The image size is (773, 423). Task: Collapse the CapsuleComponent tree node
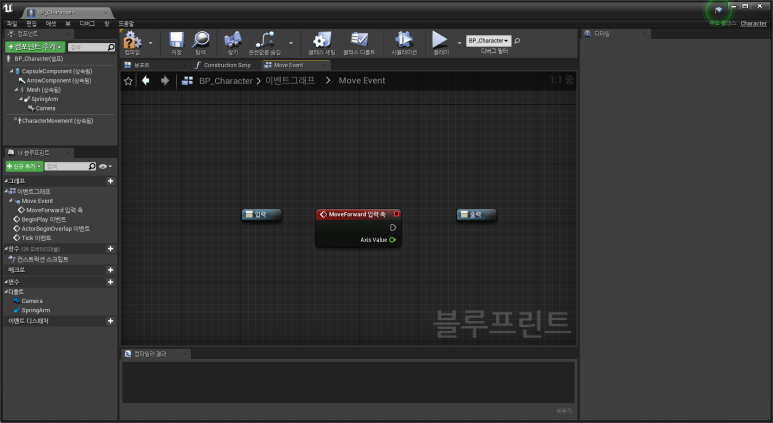click(12, 71)
